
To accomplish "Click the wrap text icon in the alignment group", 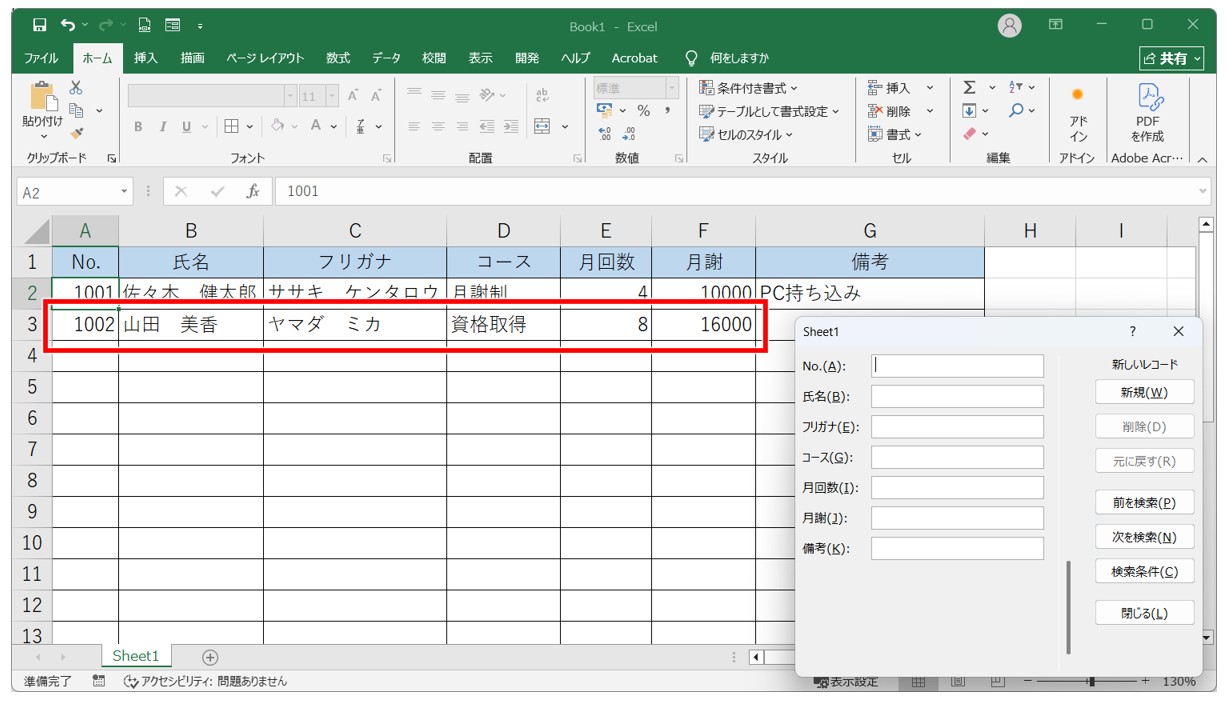I will click(543, 96).
